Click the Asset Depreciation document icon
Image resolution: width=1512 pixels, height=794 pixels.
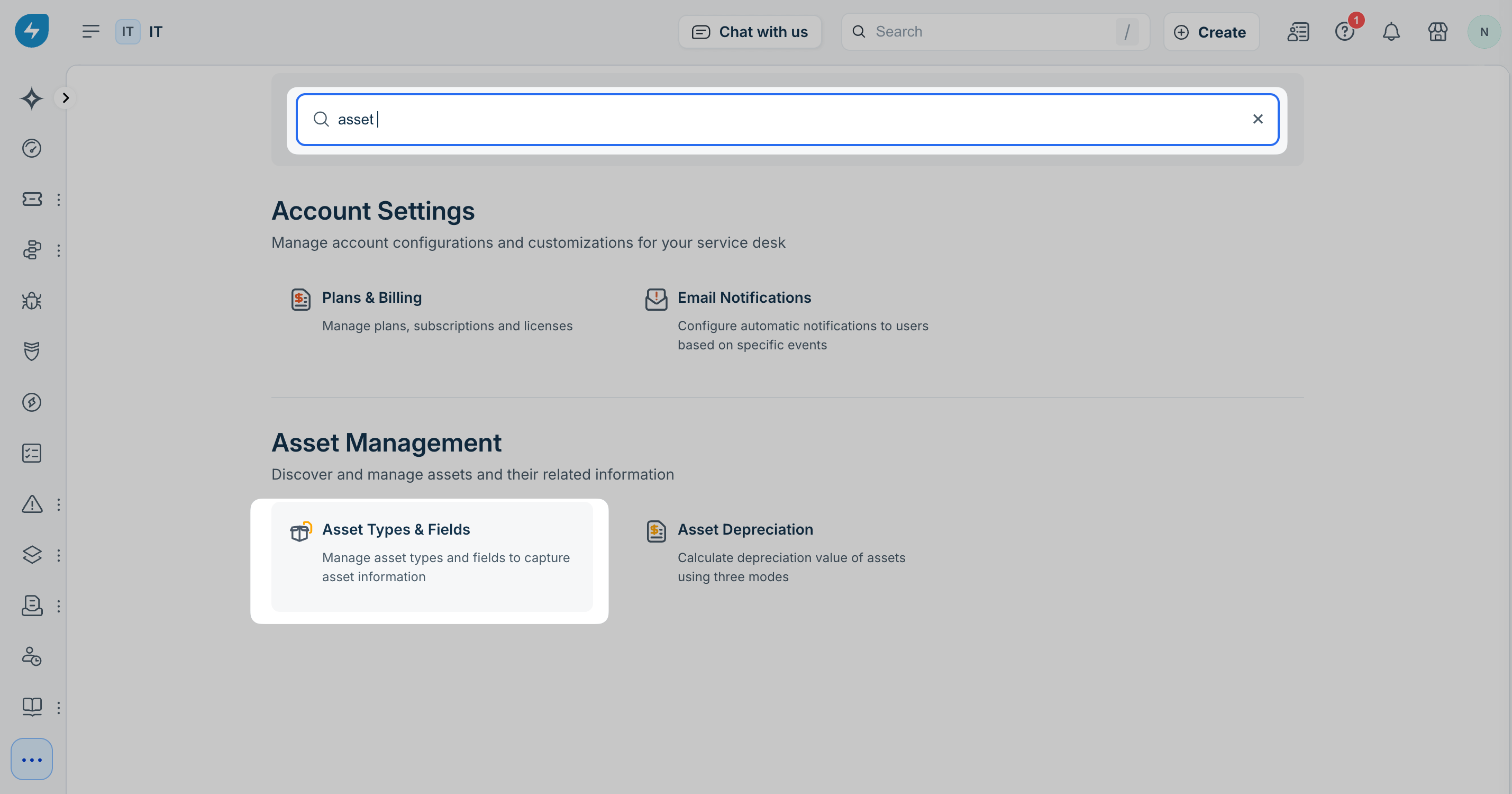point(656,531)
